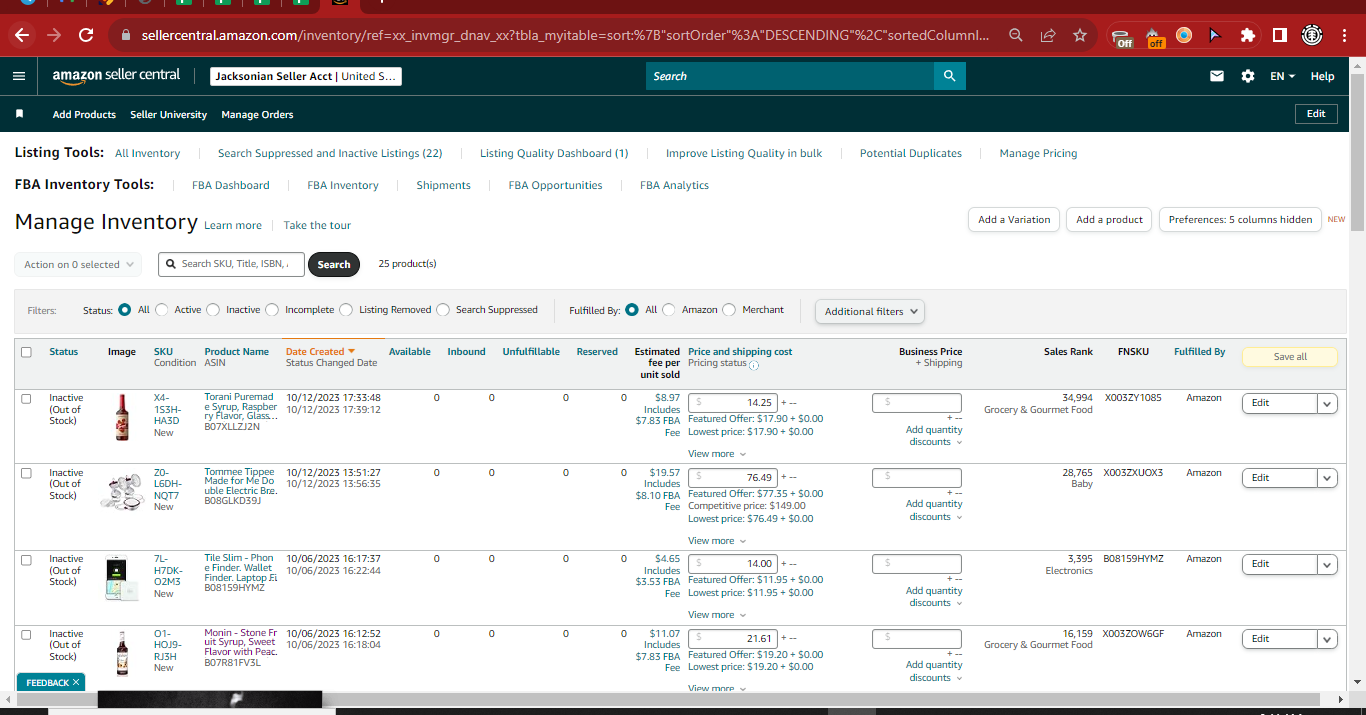Screen dimensions: 1366x715
Task: Open Torani syrup product thumbnail
Action: coord(122,417)
